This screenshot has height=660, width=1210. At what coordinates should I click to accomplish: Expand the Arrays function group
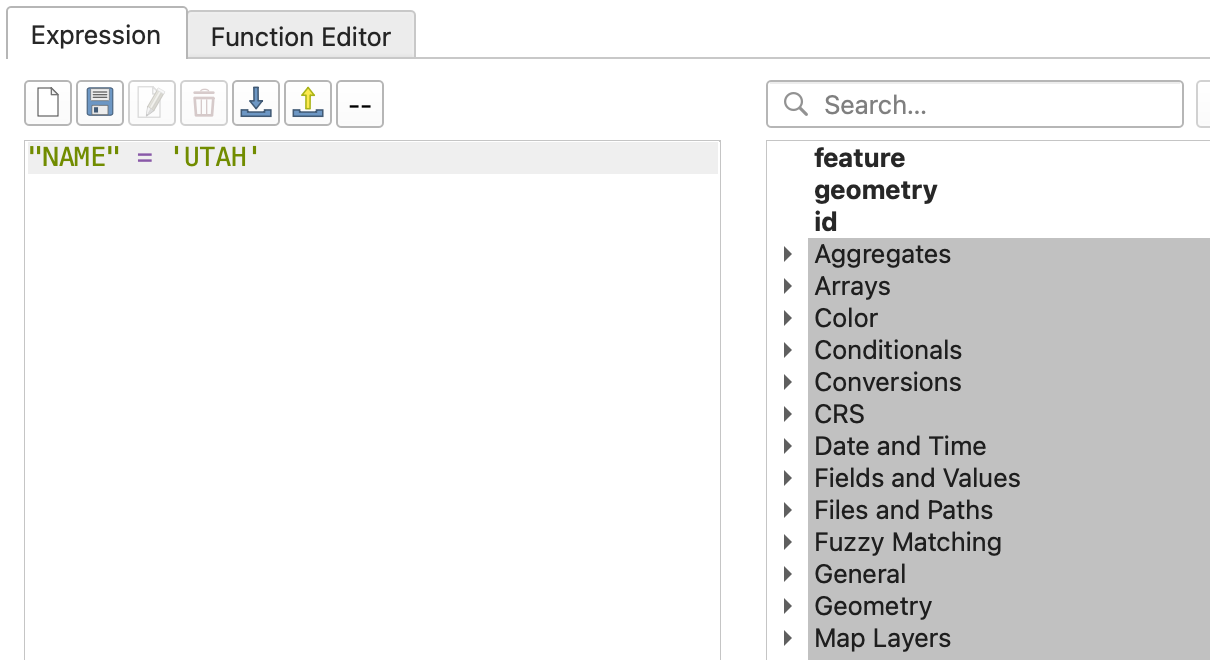click(x=789, y=286)
